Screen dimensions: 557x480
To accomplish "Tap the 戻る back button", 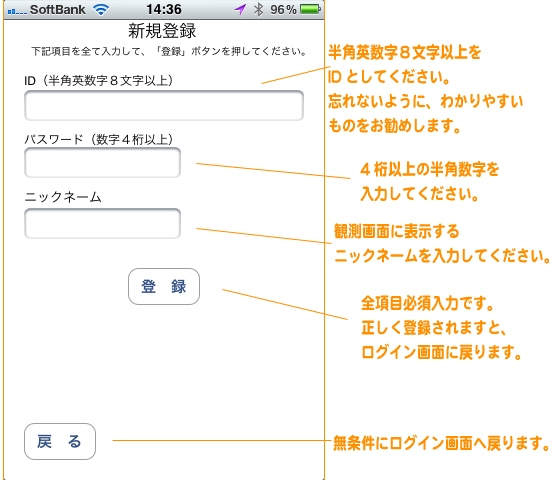I will click(x=60, y=441).
